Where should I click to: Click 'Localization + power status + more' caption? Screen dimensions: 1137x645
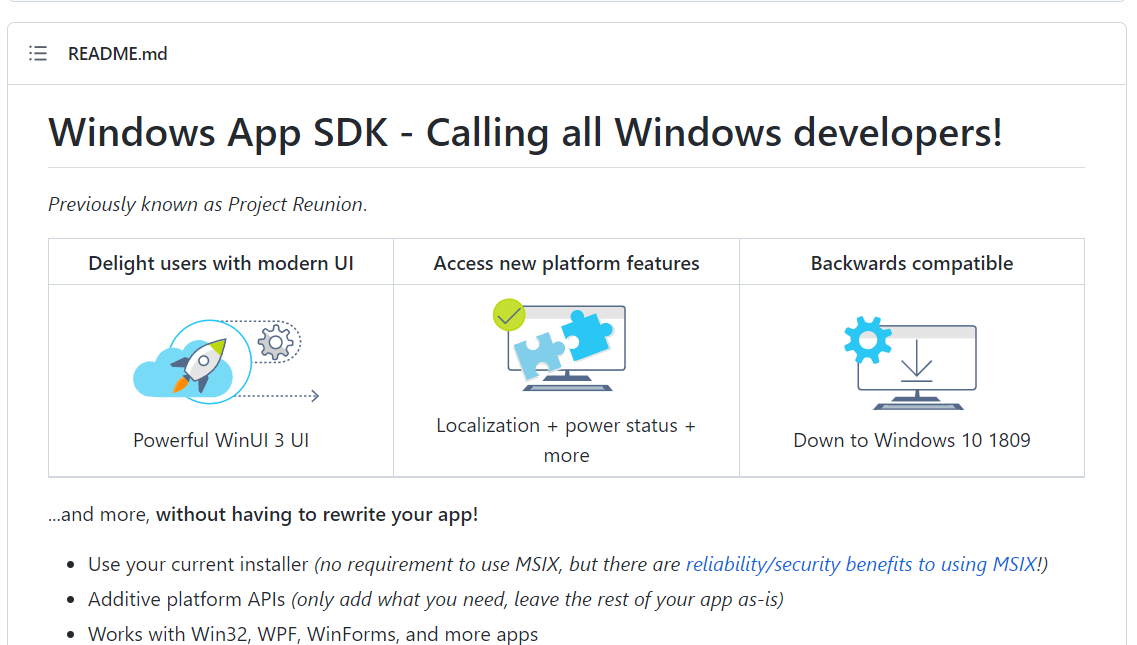[x=566, y=440]
